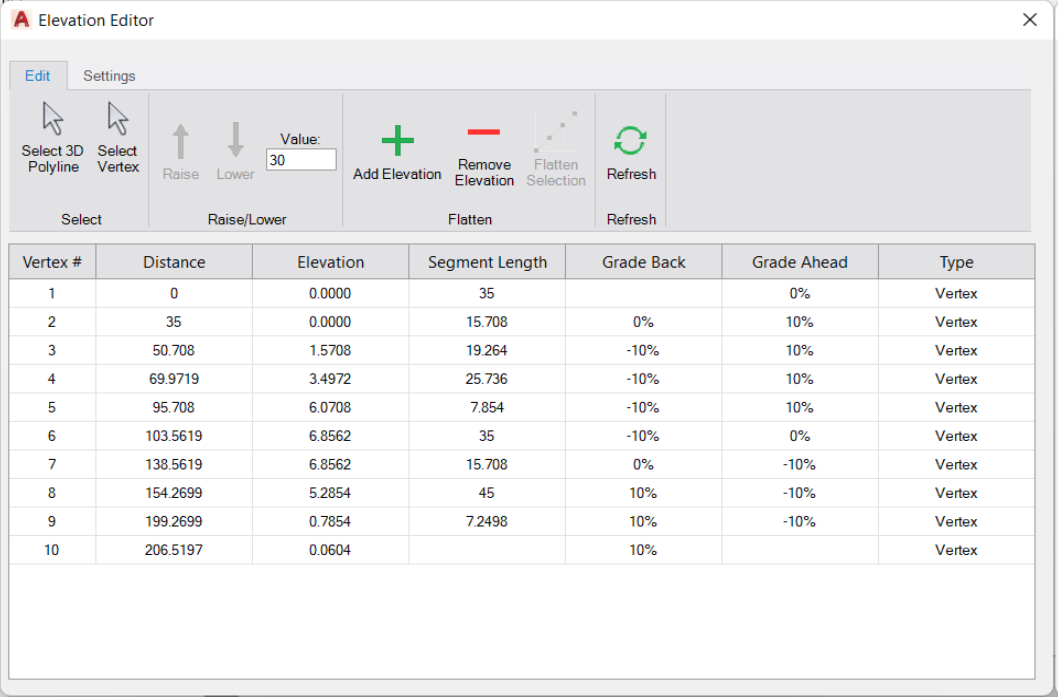Screen dimensions: 1058x697
Task: Click the Grade Back column header
Action: (643, 261)
